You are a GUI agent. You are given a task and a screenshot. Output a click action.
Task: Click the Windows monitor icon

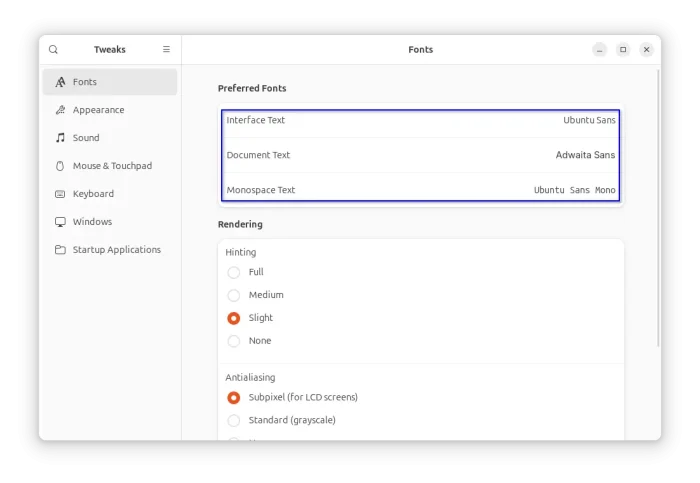60,222
